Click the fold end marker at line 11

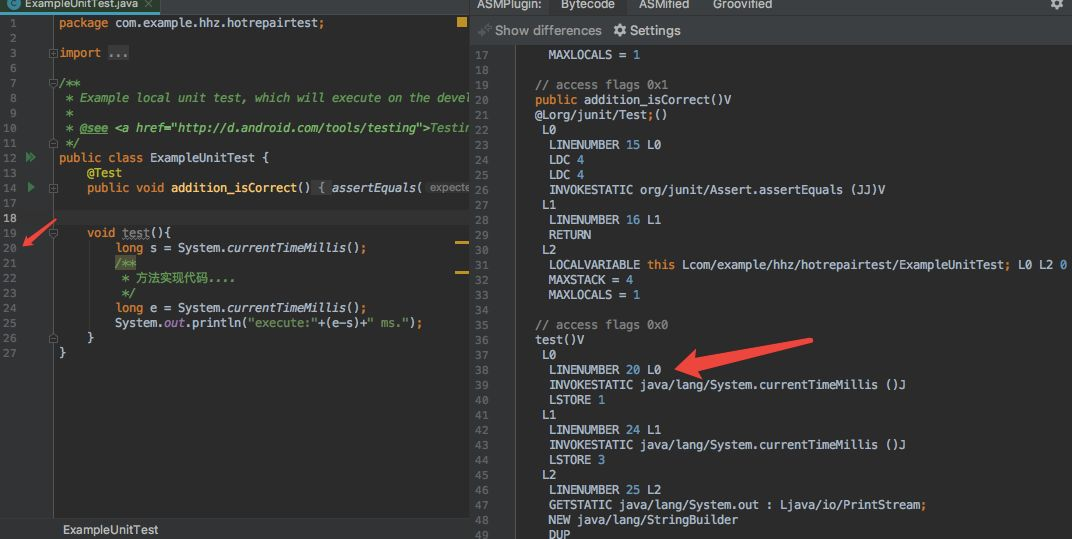[53, 143]
